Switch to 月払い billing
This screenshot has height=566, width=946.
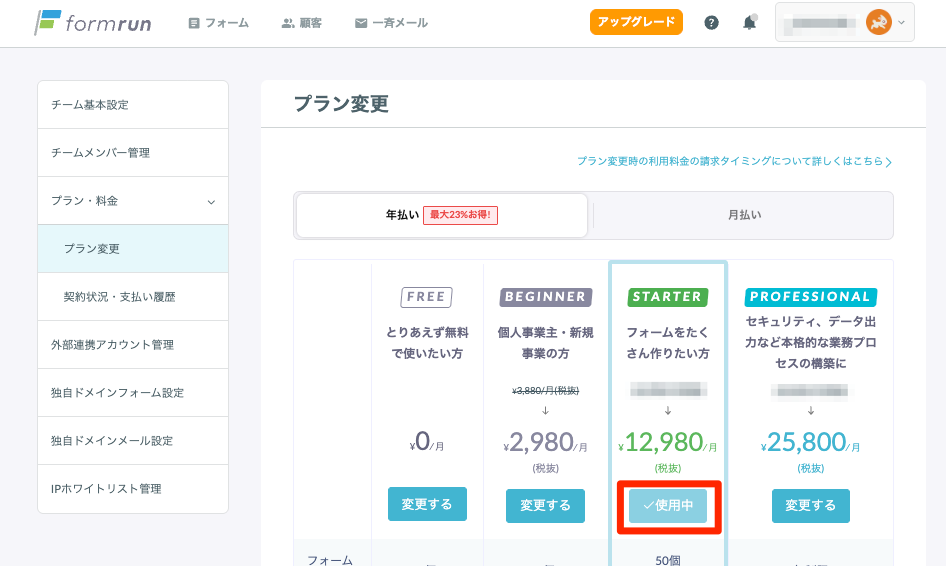(744, 215)
